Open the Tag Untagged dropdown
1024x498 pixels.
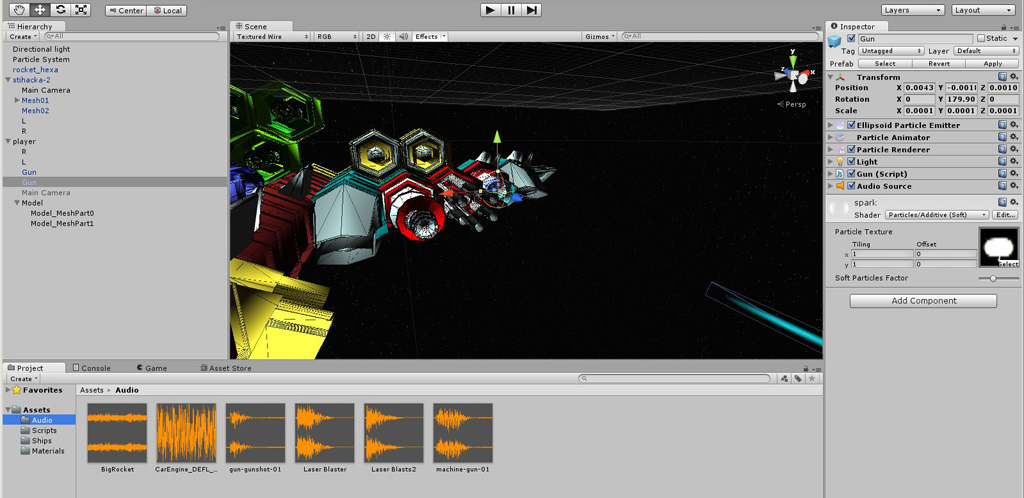[891, 50]
